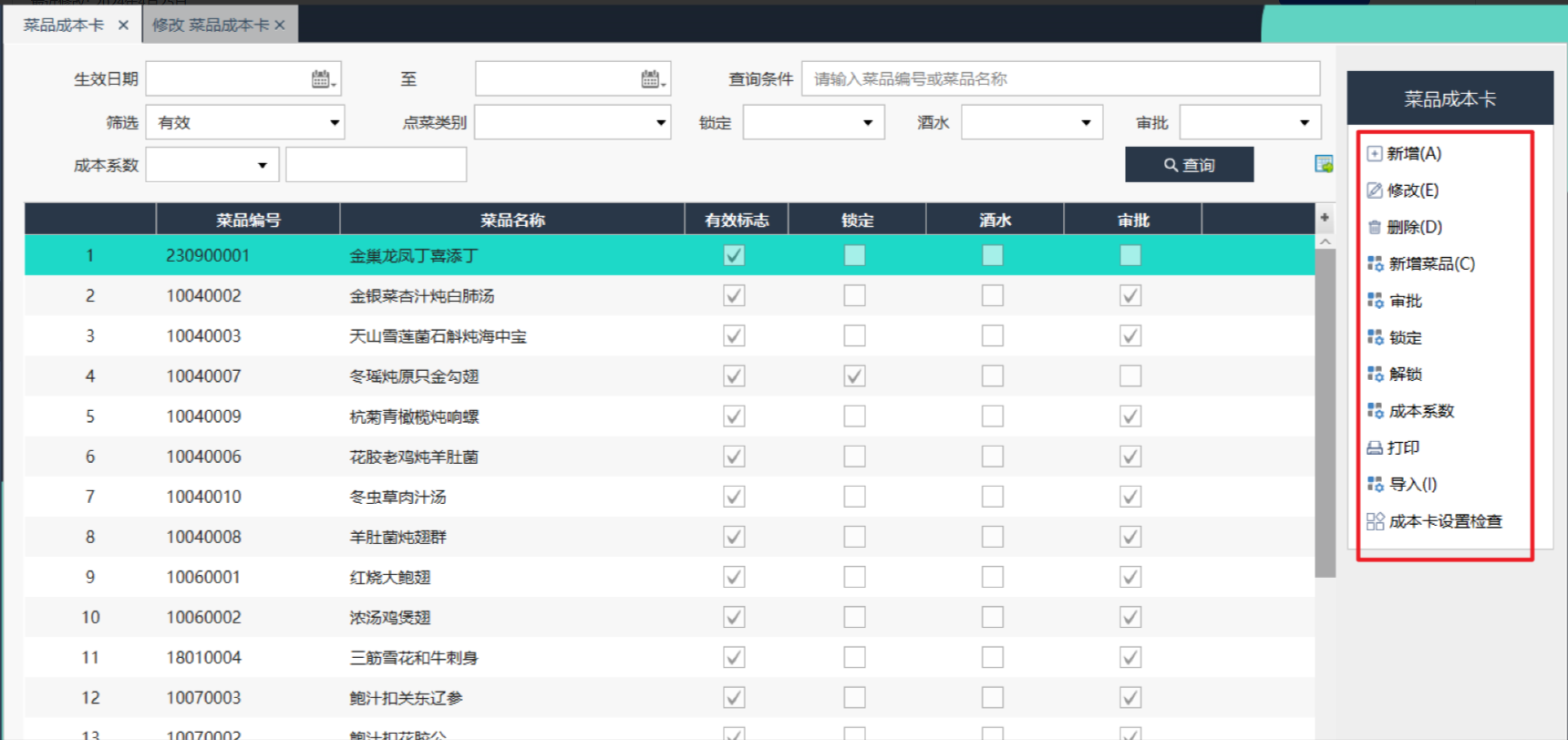
Task: Open the end date calendar icon after 至
Action: click(653, 79)
